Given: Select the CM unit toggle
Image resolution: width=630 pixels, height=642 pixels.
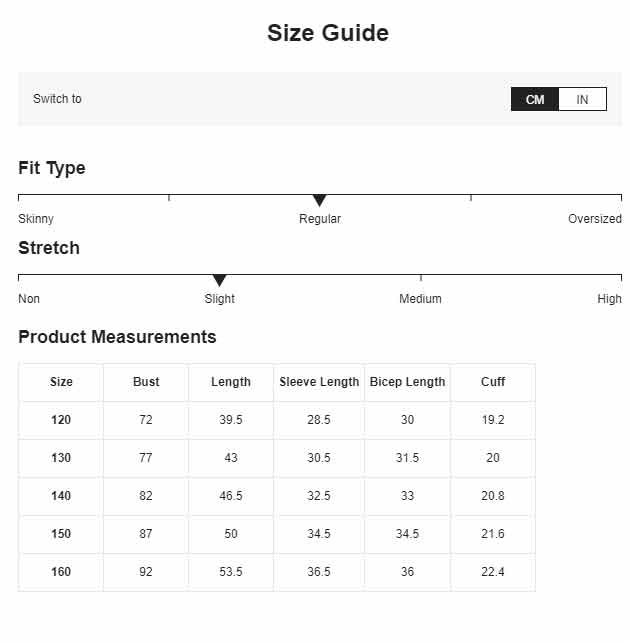Looking at the screenshot, I should click(535, 99).
